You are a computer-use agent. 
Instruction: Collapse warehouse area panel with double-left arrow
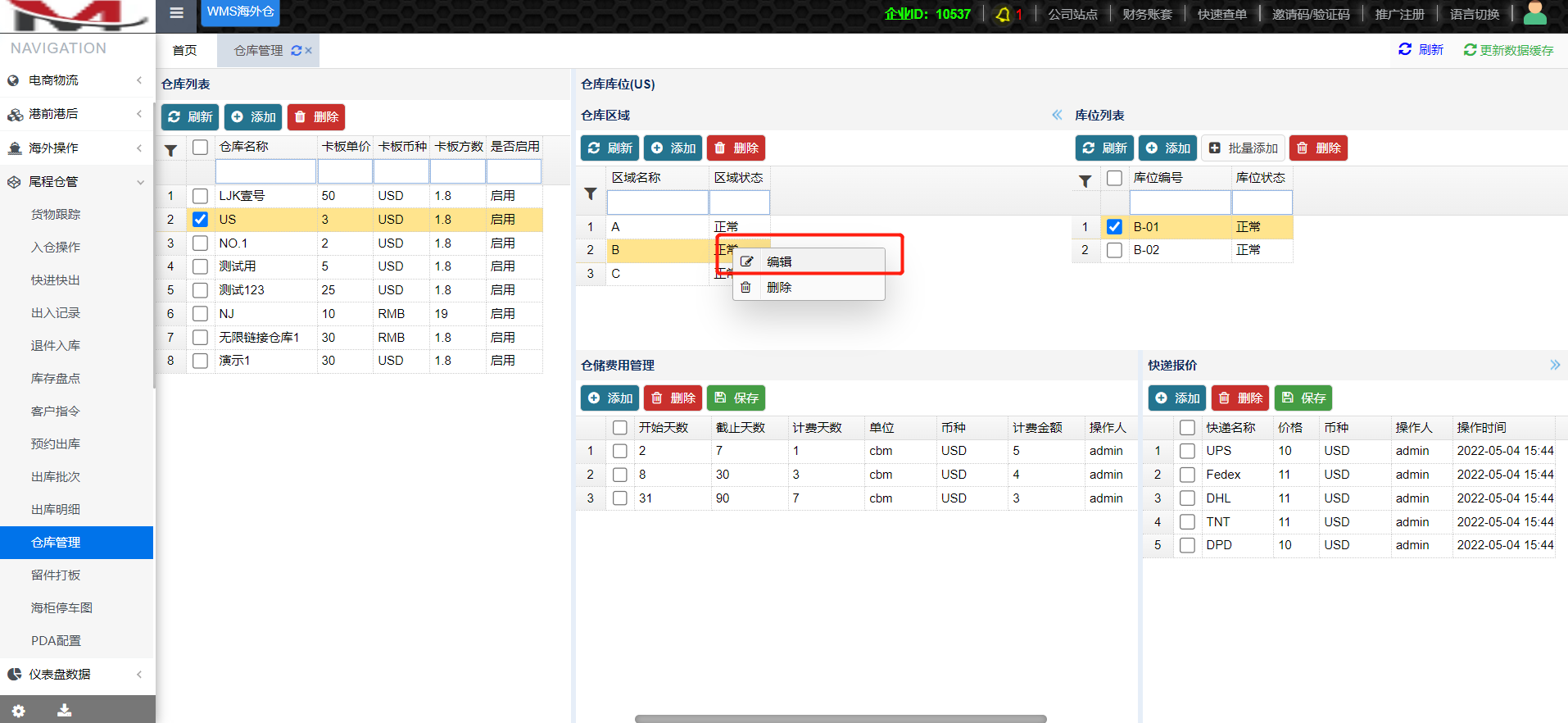coord(1057,116)
